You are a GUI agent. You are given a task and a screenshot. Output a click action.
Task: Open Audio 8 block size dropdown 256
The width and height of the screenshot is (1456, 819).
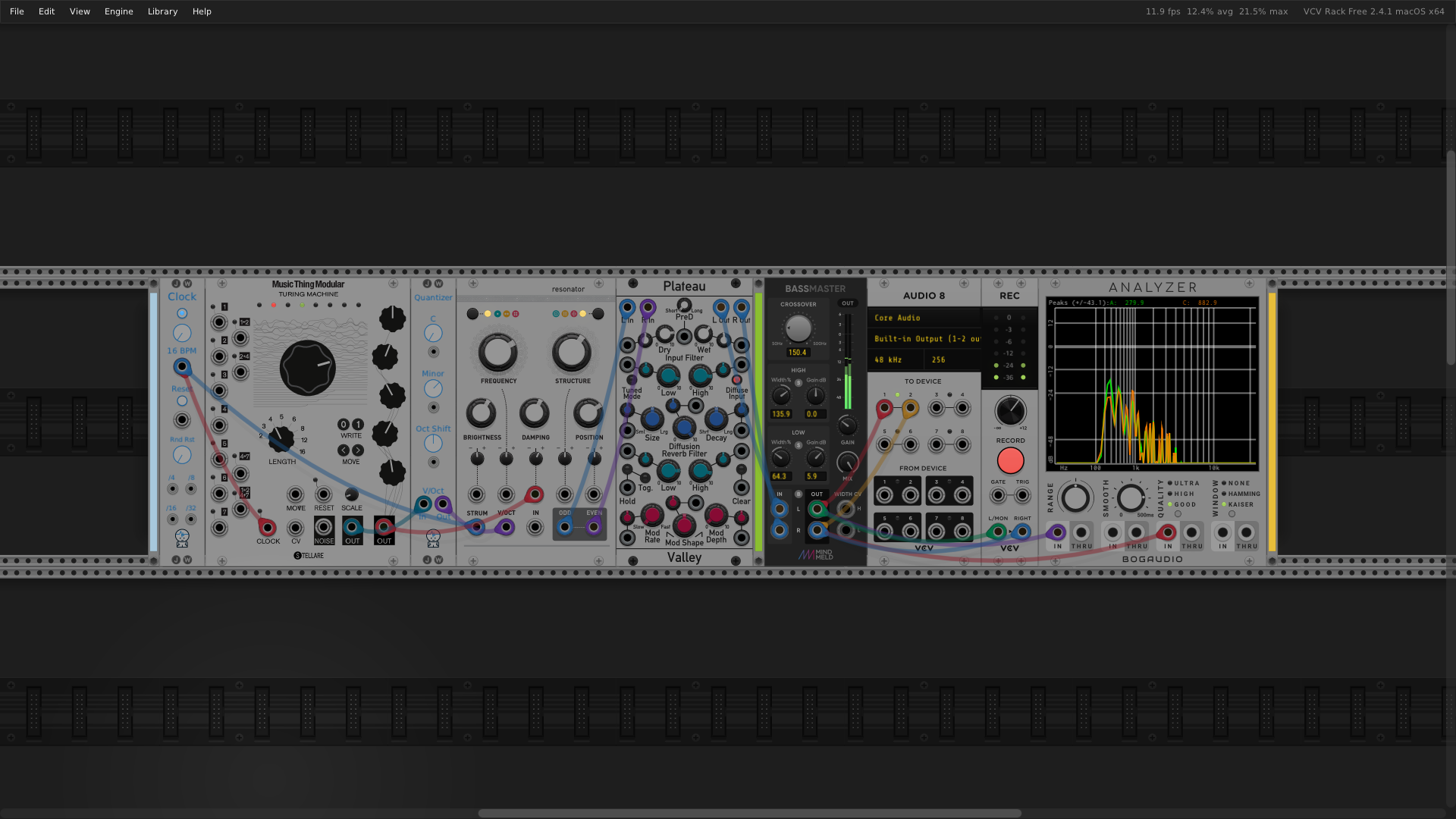[953, 360]
